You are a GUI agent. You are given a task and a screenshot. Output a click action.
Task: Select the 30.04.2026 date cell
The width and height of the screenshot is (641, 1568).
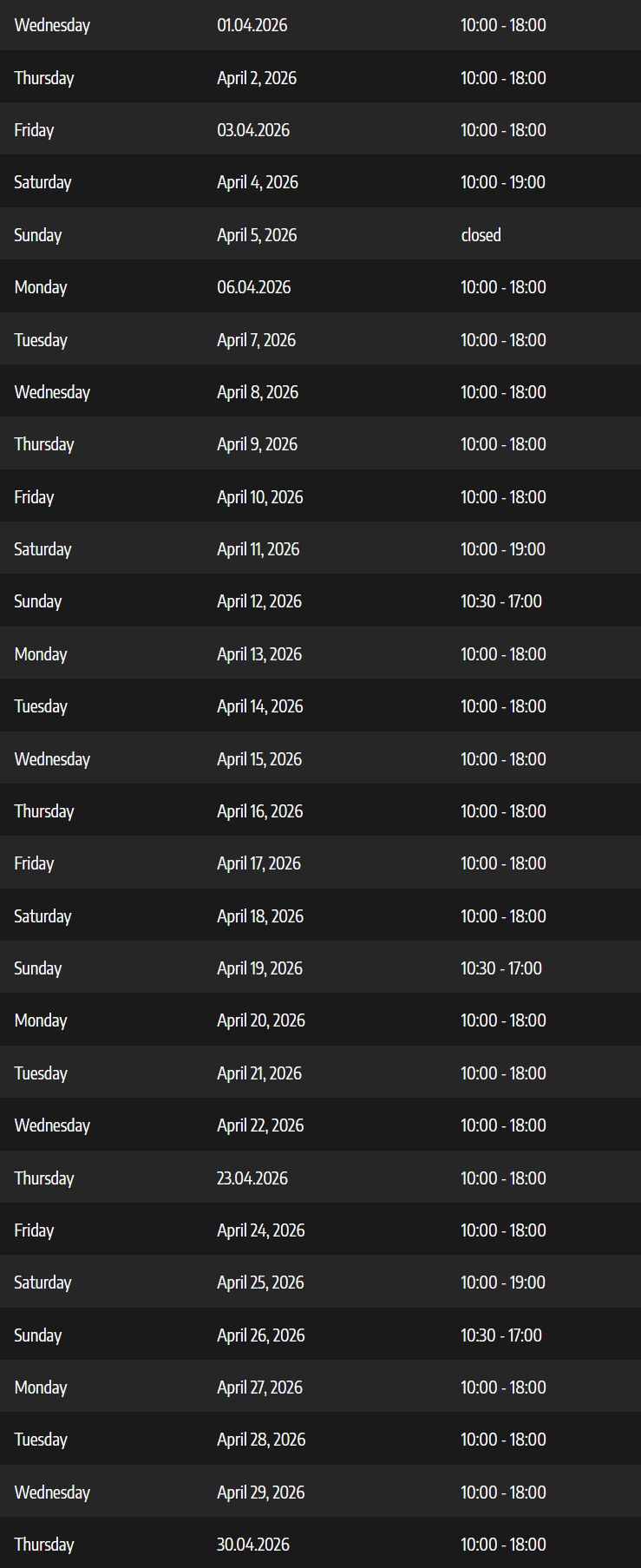pos(252,1545)
